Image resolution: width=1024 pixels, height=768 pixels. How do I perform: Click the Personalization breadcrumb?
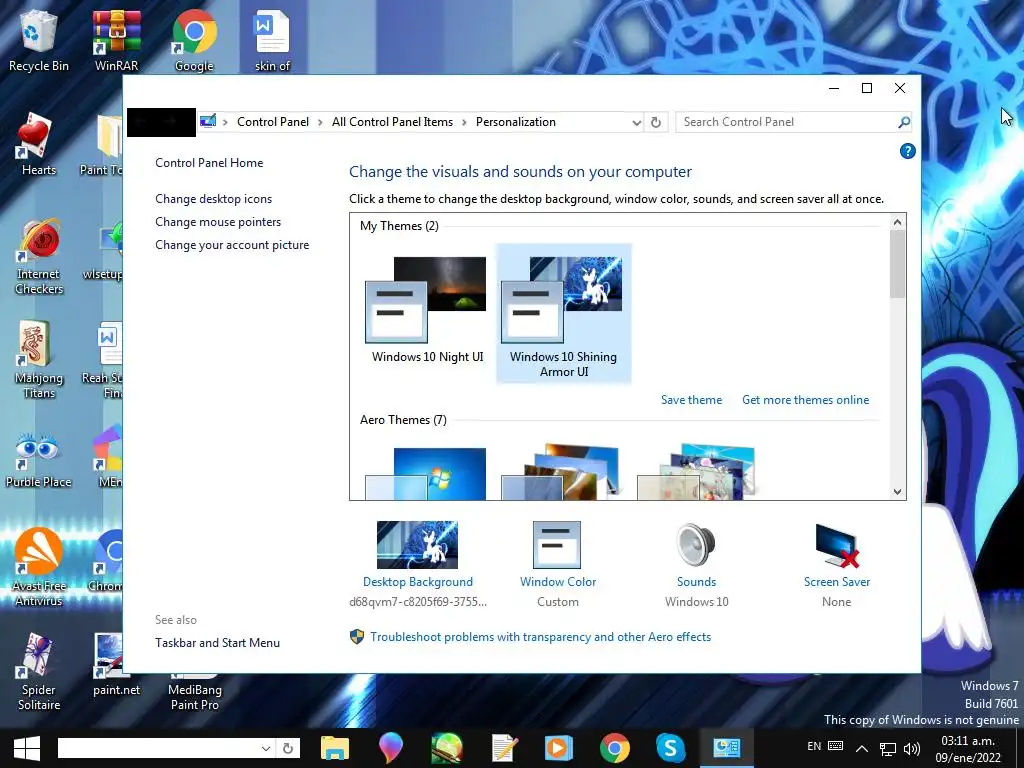[x=515, y=122]
